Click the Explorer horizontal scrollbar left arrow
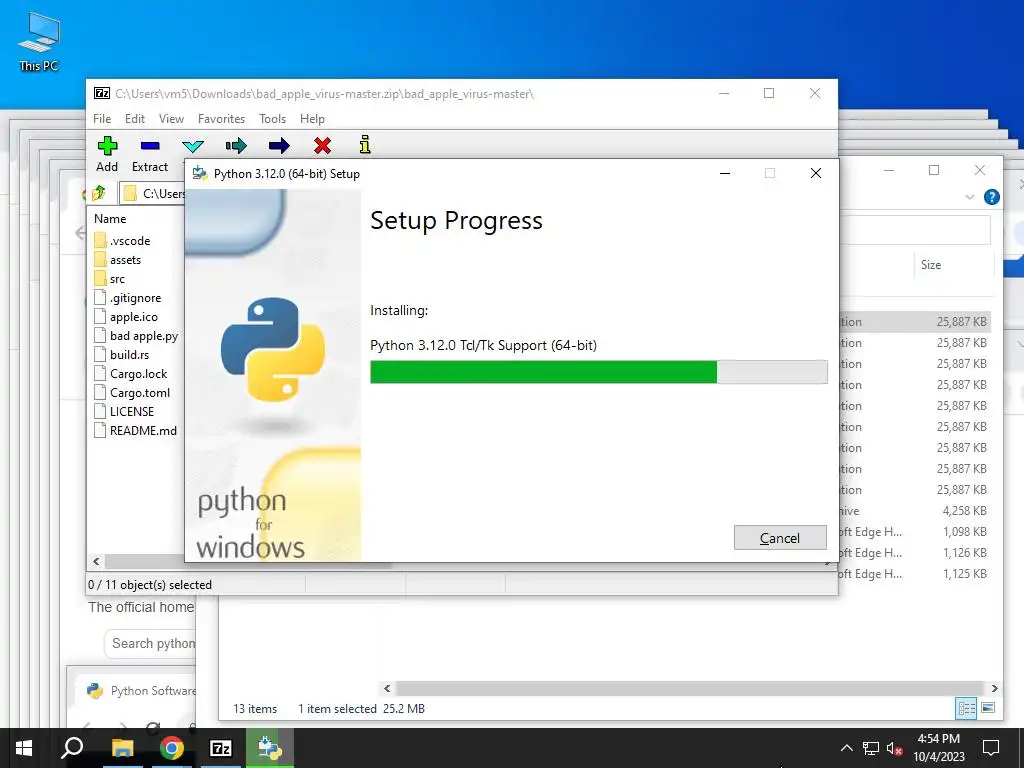Screen dimensions: 1024x768 click(387, 688)
